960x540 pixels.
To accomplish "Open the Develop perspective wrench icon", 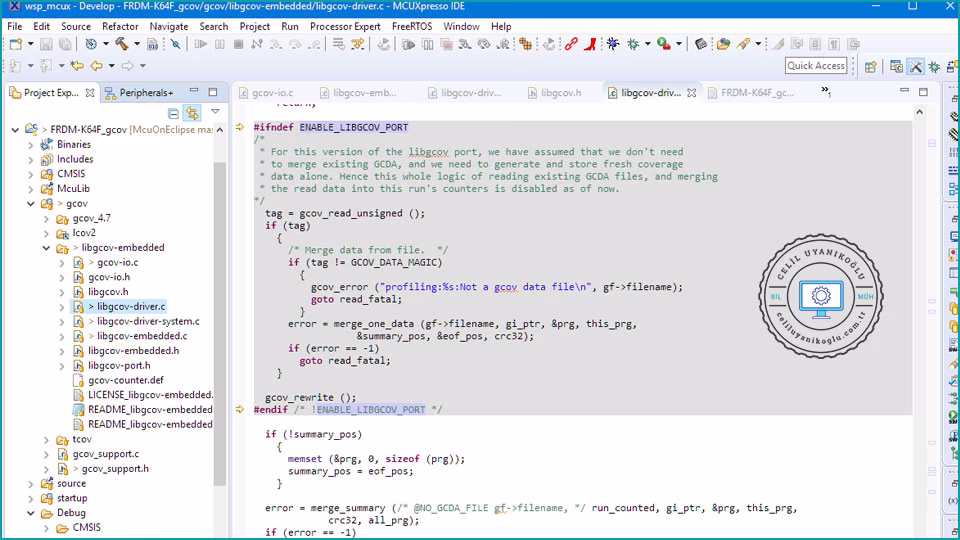I will 915,66.
